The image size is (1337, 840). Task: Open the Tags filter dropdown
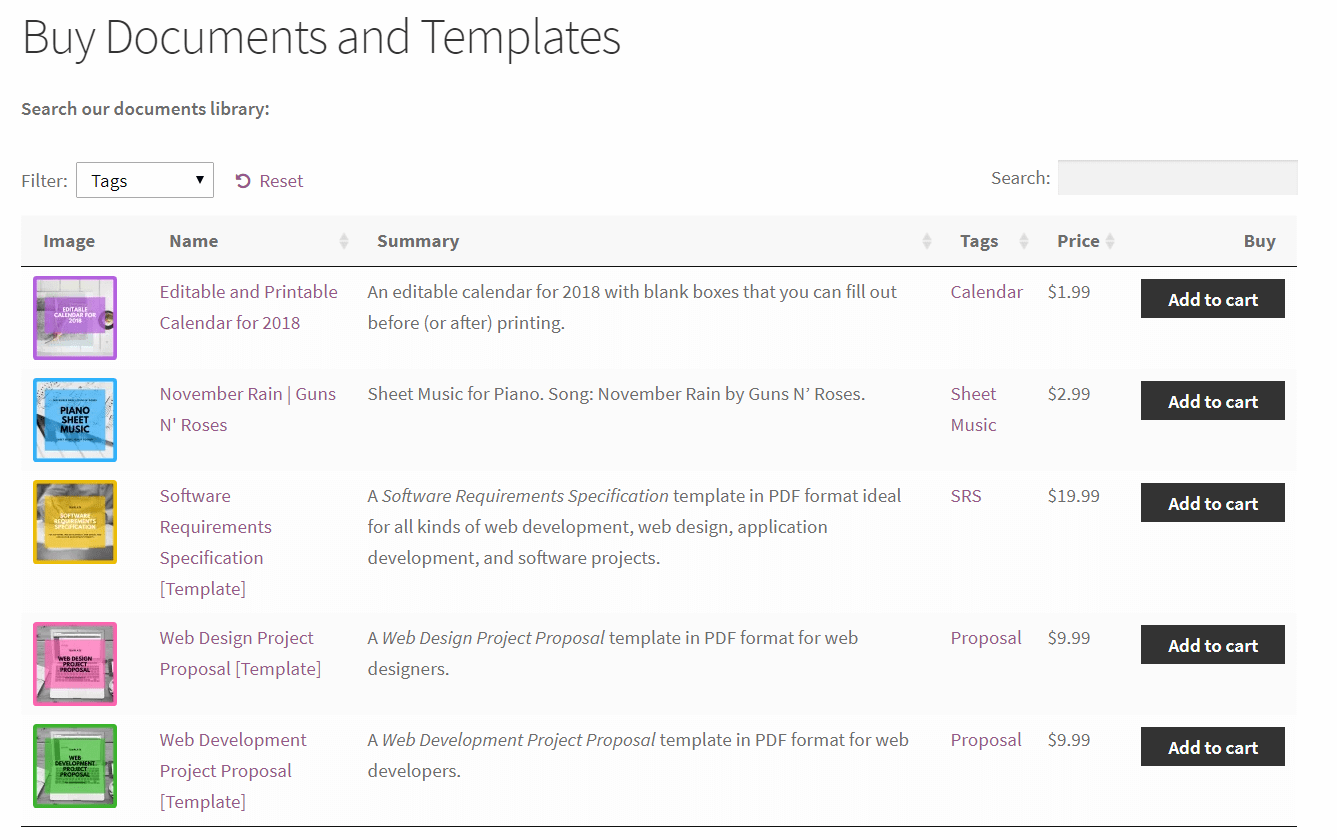(145, 181)
